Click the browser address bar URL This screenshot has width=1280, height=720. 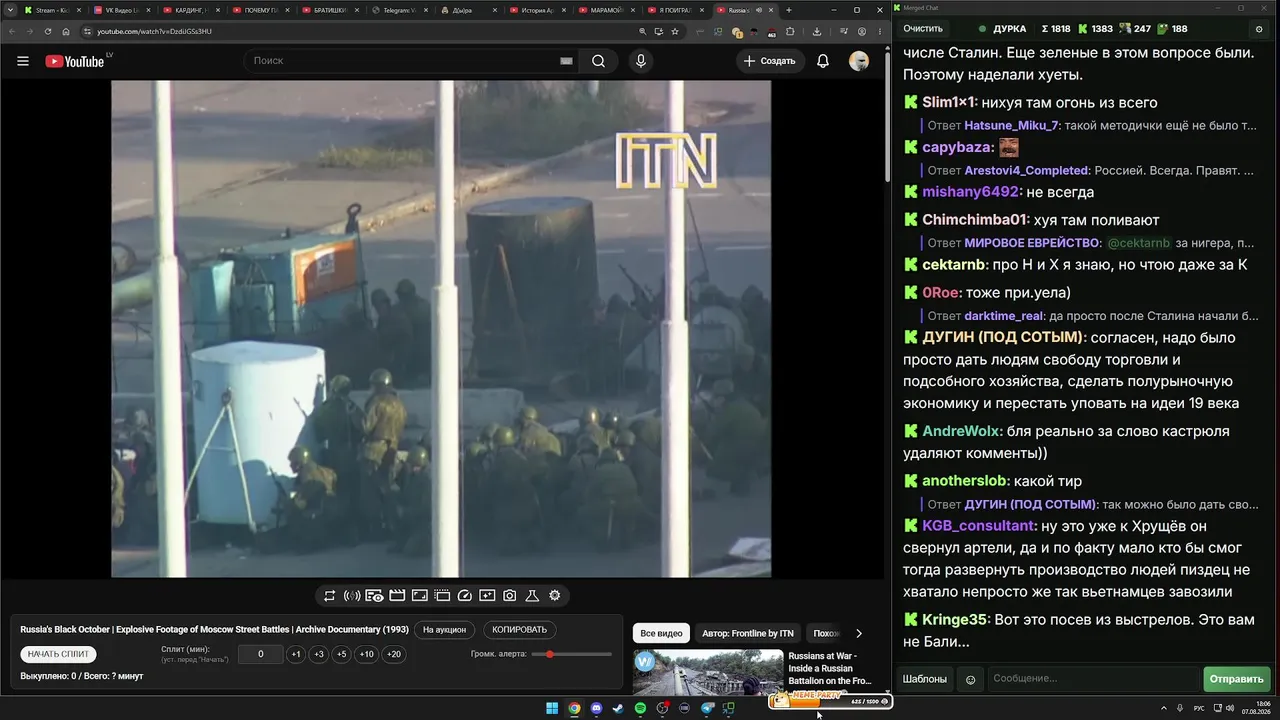pos(155,32)
